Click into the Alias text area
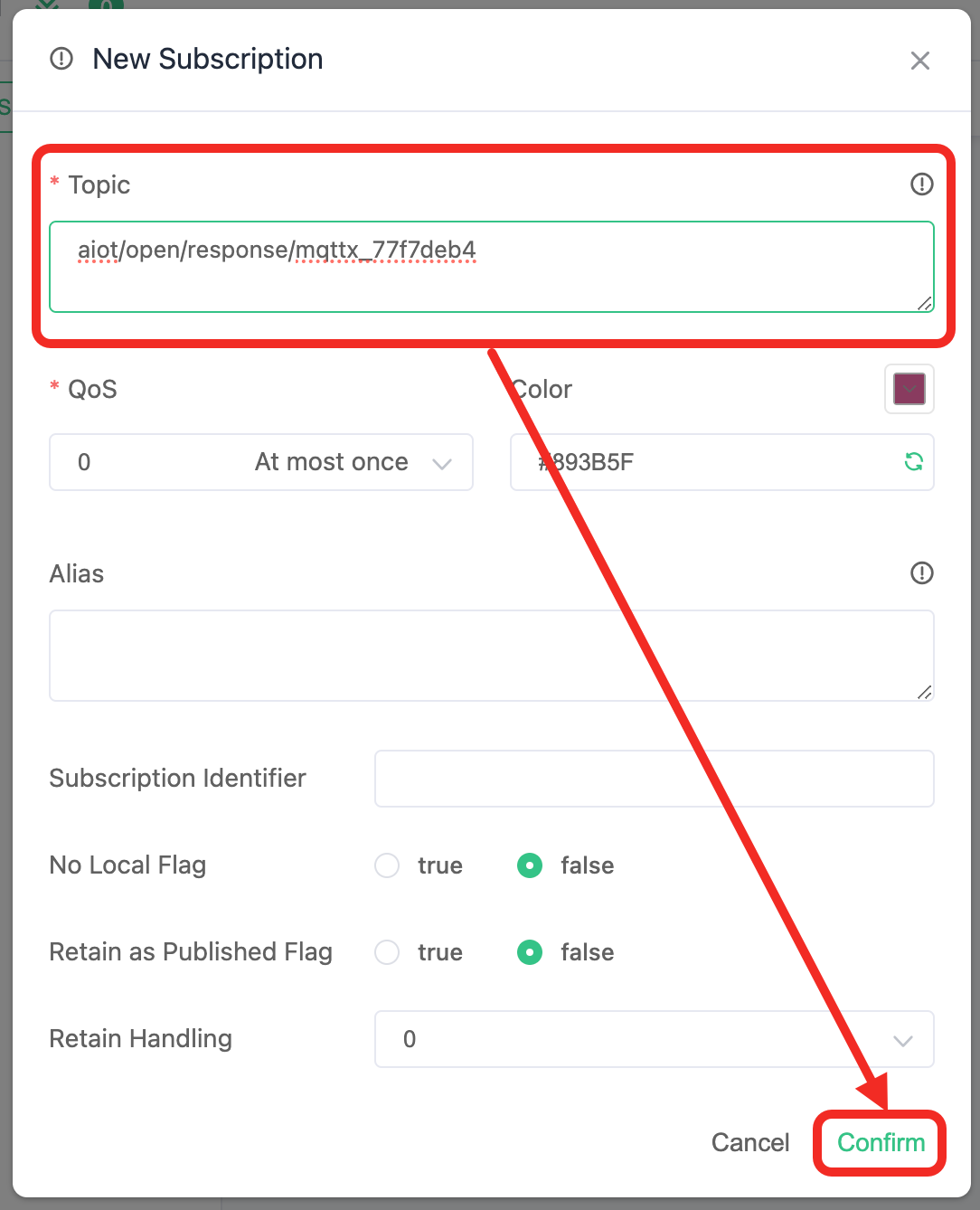This screenshot has width=980, height=1210. click(492, 656)
